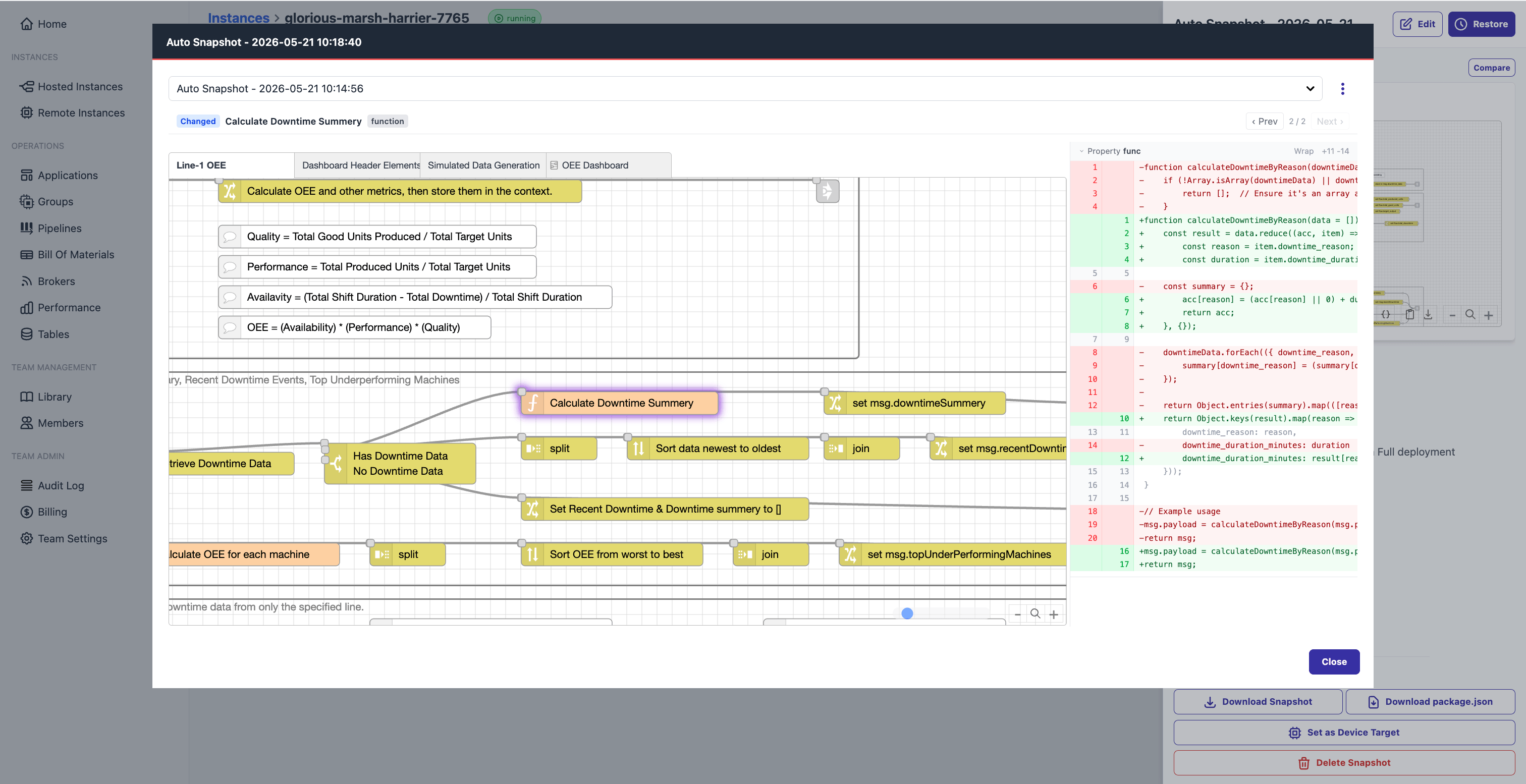Click the Team Settings gear icon

27,538
